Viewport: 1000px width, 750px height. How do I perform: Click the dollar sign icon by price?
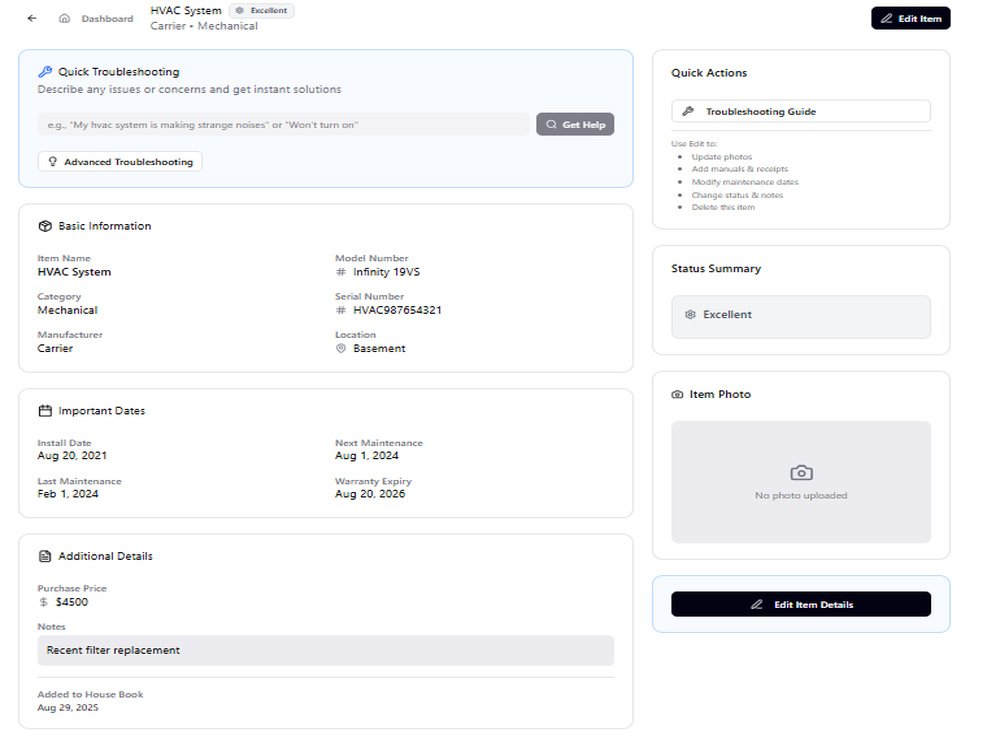[x=43, y=602]
